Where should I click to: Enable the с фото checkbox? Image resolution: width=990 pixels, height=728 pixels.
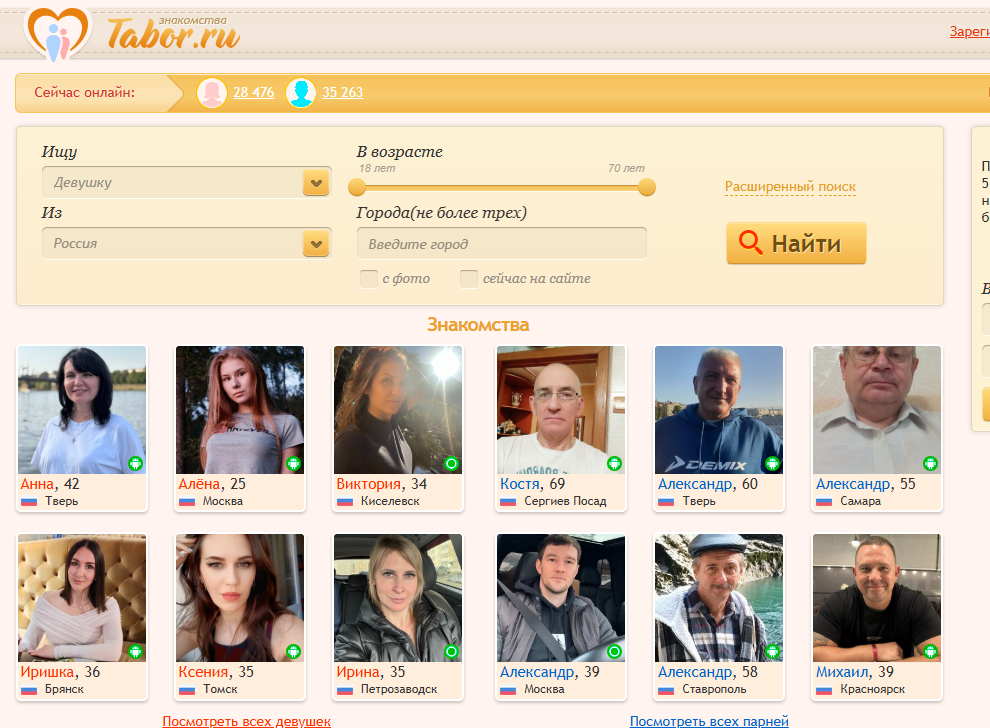point(369,278)
